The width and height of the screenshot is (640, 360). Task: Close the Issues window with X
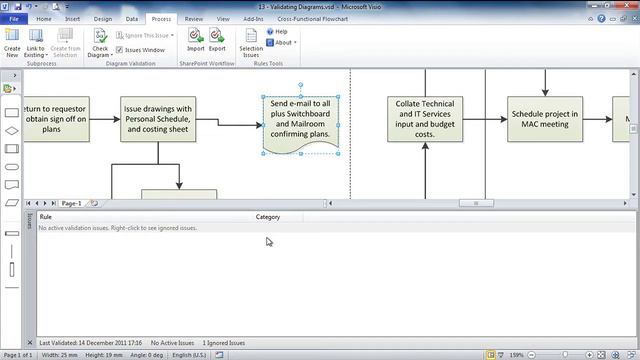click(x=30, y=343)
